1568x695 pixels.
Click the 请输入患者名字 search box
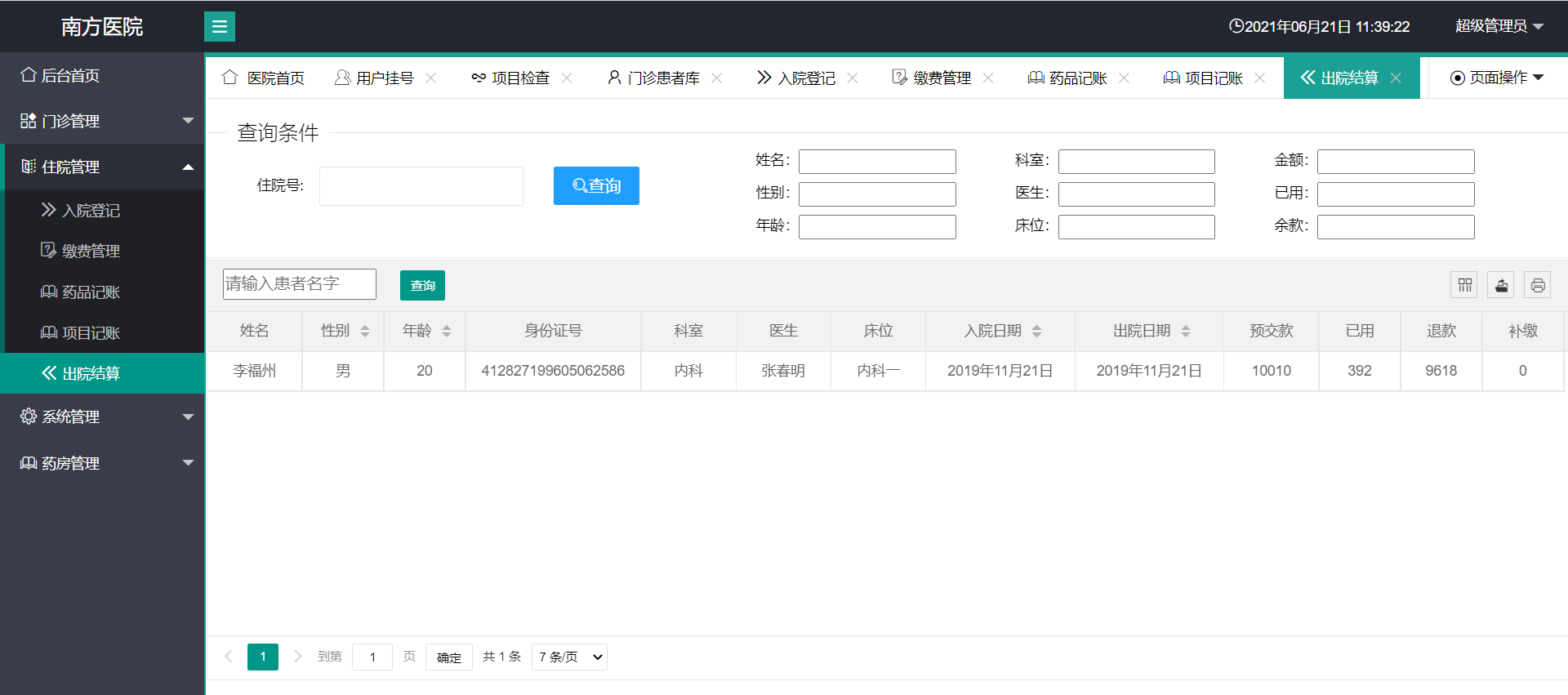coord(300,284)
